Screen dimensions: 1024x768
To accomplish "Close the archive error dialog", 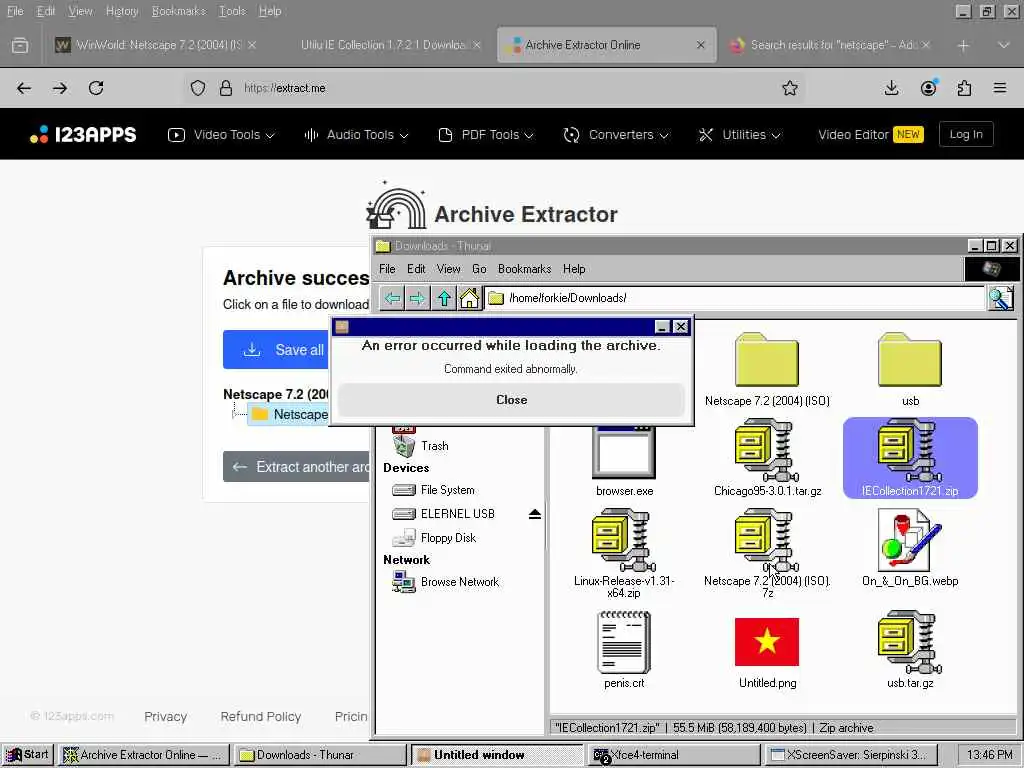I will click(x=511, y=400).
